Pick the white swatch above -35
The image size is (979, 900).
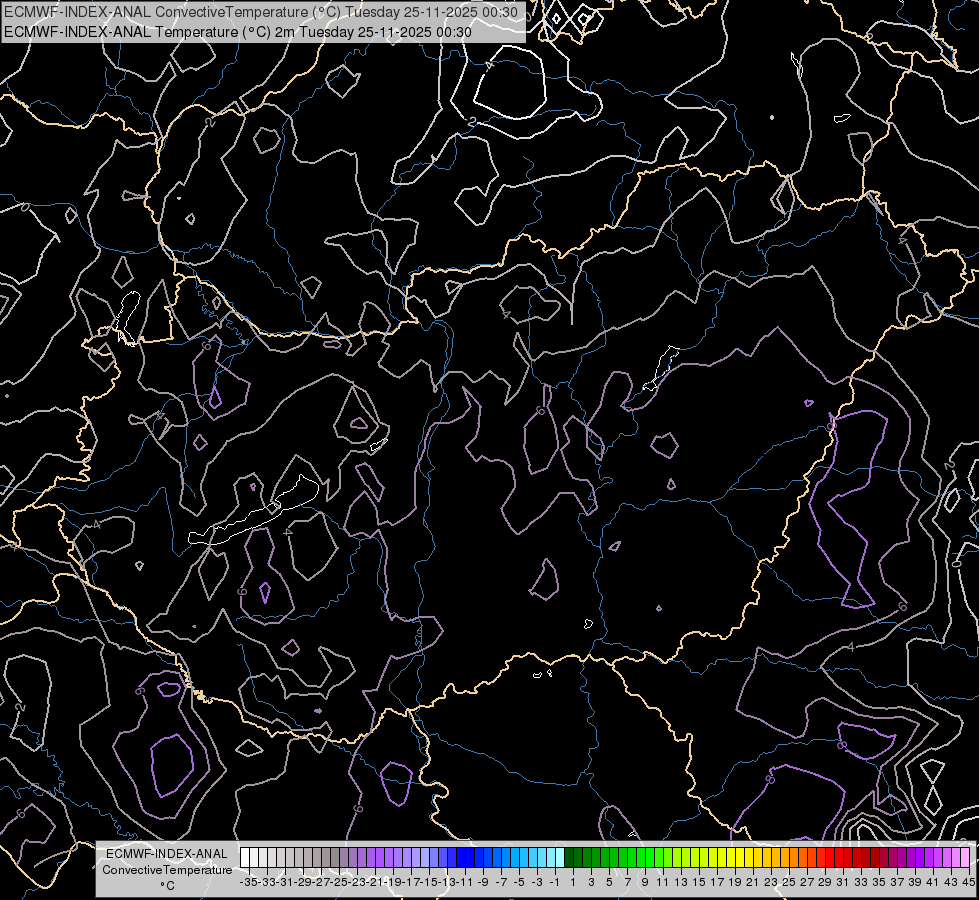(245, 857)
